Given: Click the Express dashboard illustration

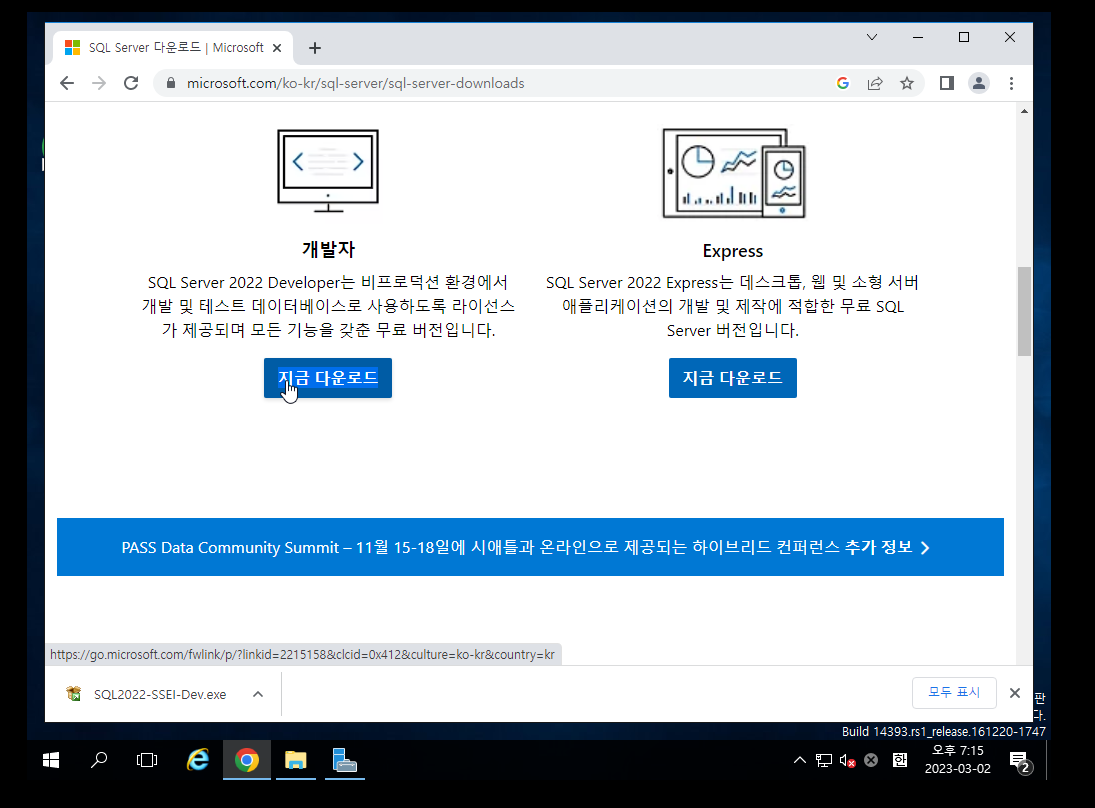Looking at the screenshot, I should (x=733, y=173).
